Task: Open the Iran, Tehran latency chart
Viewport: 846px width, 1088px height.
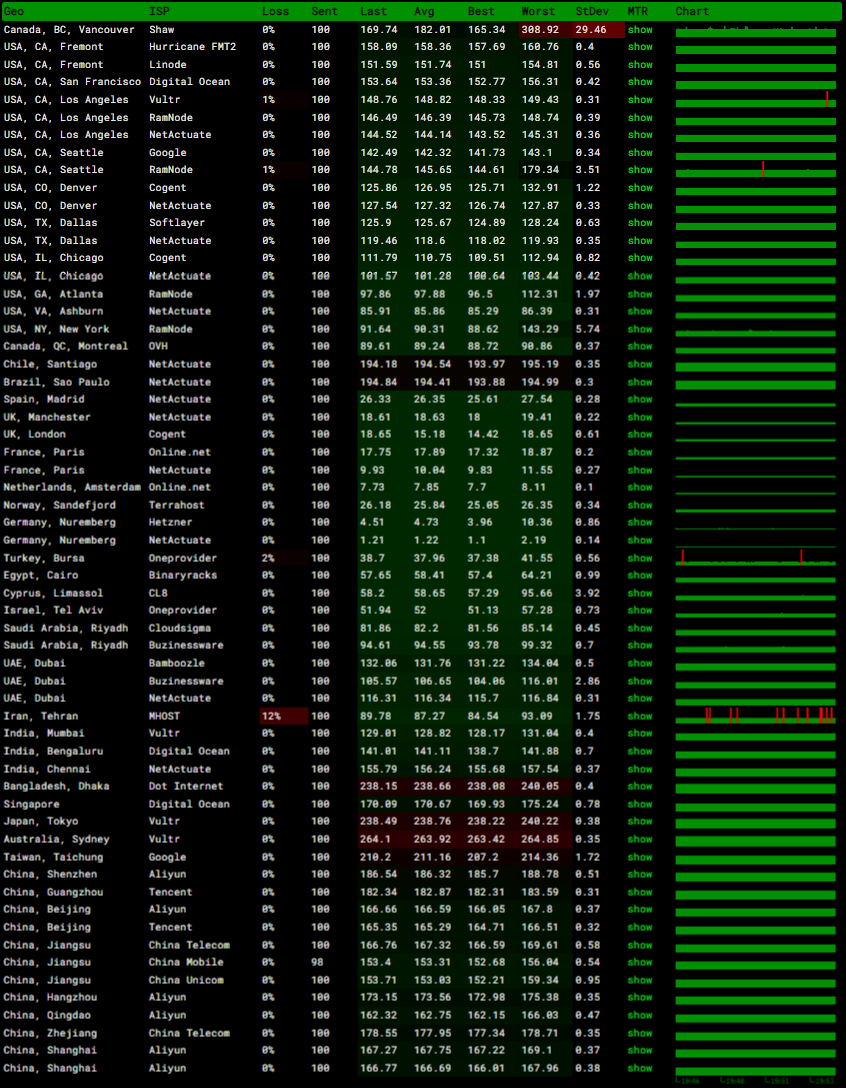Action: point(755,716)
